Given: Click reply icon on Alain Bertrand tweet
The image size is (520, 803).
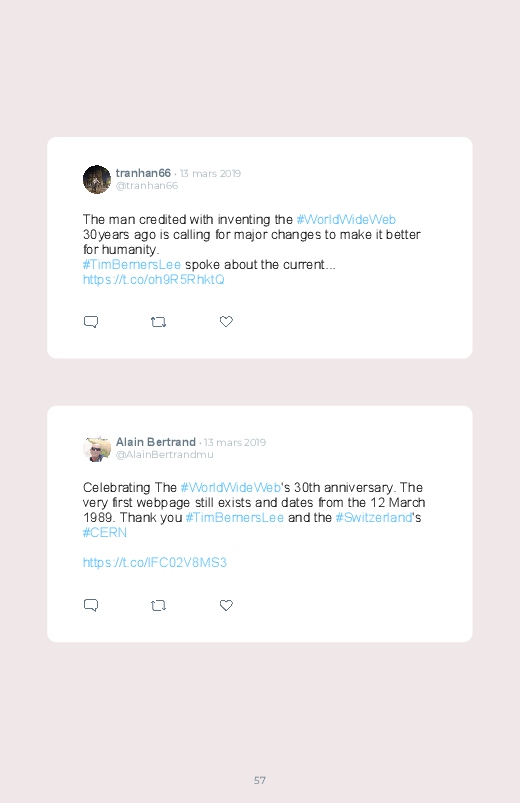Looking at the screenshot, I should (91, 605).
